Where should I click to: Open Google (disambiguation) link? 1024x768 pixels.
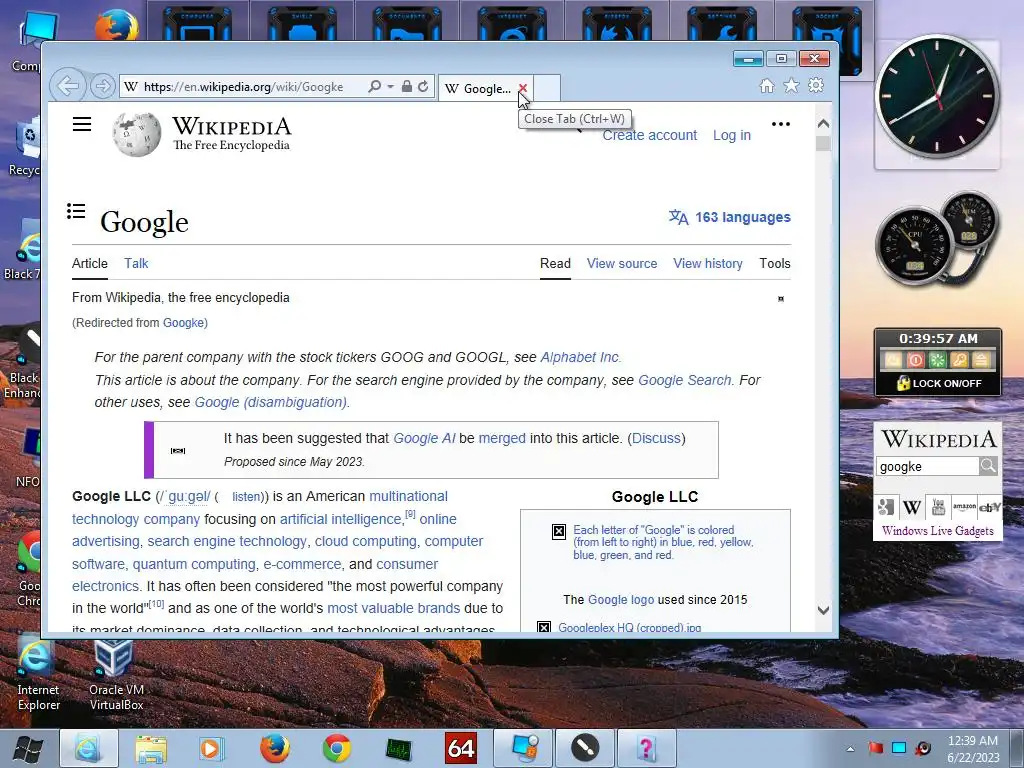(x=272, y=402)
